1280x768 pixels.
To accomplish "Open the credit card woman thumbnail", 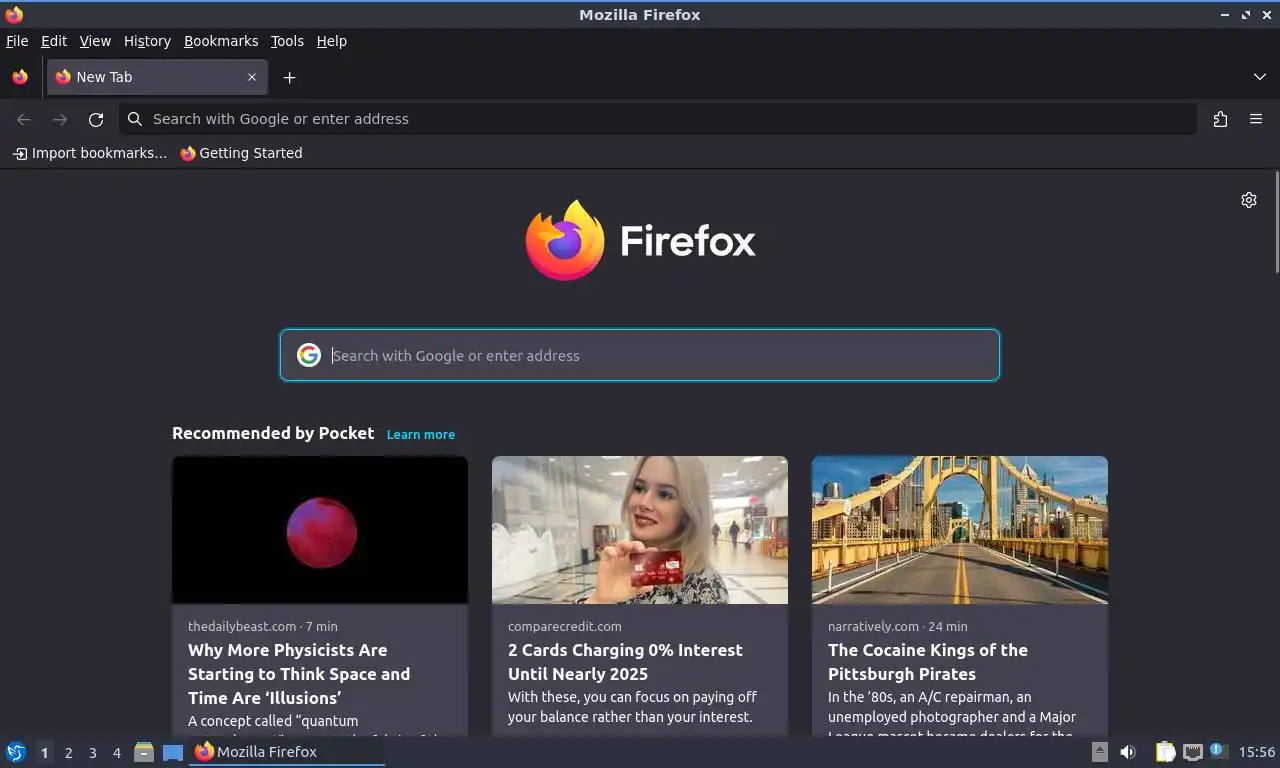I will (x=640, y=530).
